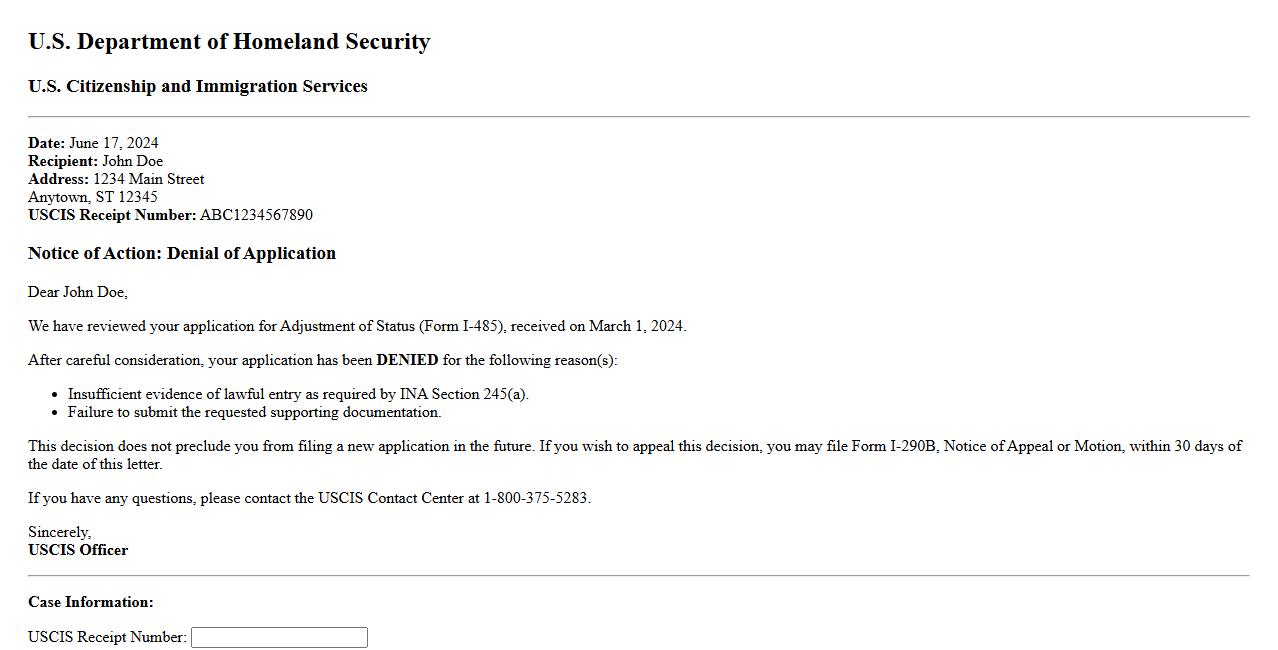Click the 'Case Information:' label
The image size is (1278, 650).
pyautogui.click(x=91, y=602)
